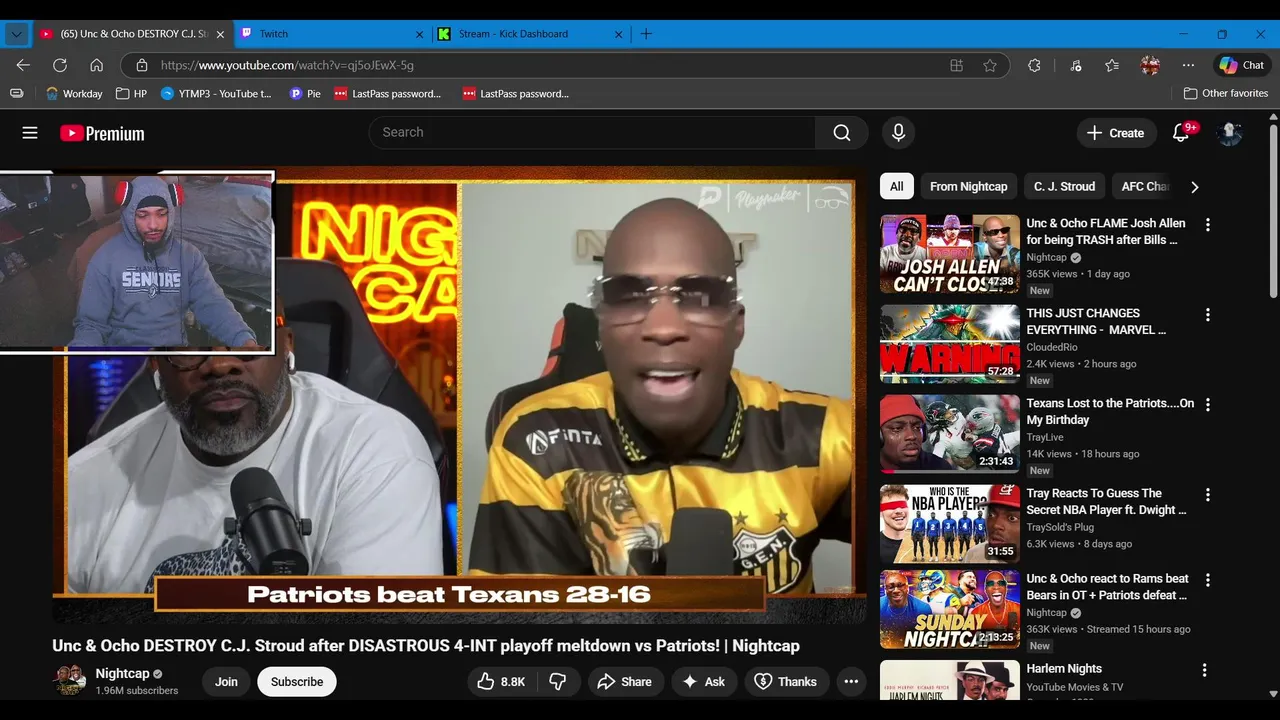Like the video with thumbs up
The image size is (1280, 720).
[x=502, y=682]
